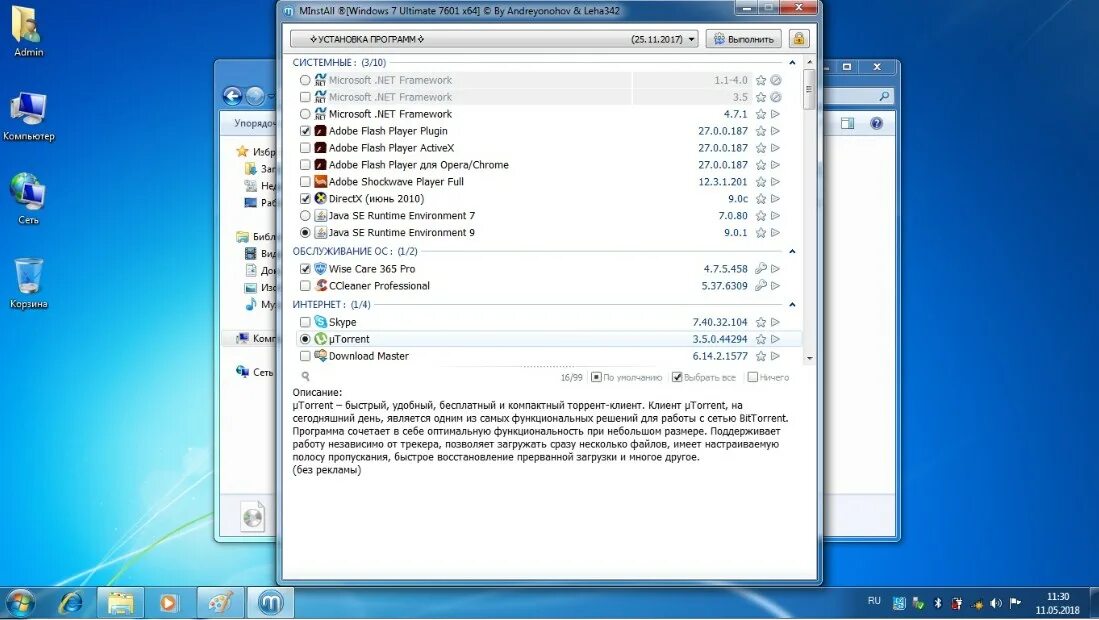Image resolution: width=1099 pixels, height=620 pixels.
Task: Click the scroll up arrow of program list
Action: click(809, 63)
